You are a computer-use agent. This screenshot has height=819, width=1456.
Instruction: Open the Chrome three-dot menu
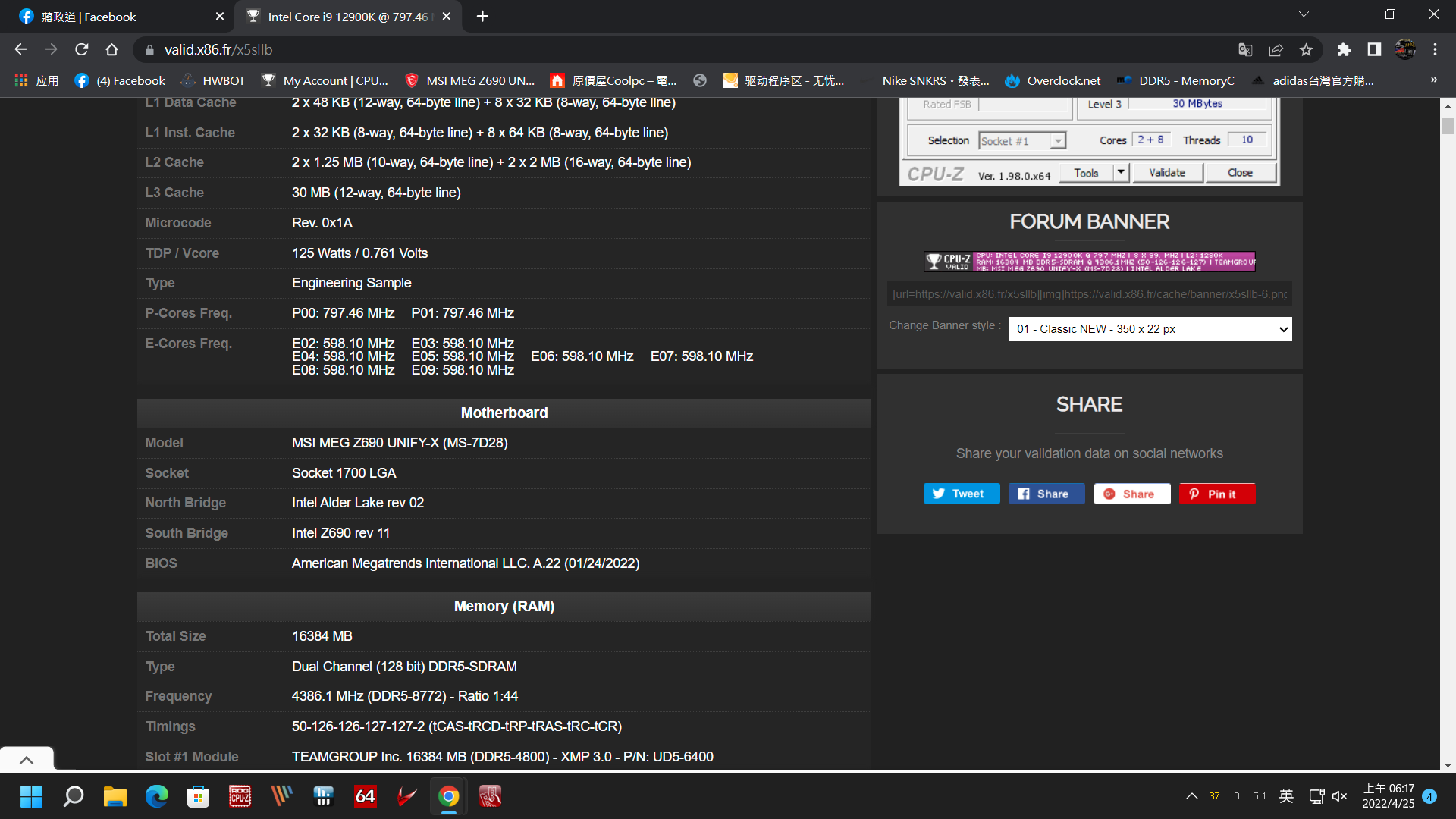click(1435, 49)
